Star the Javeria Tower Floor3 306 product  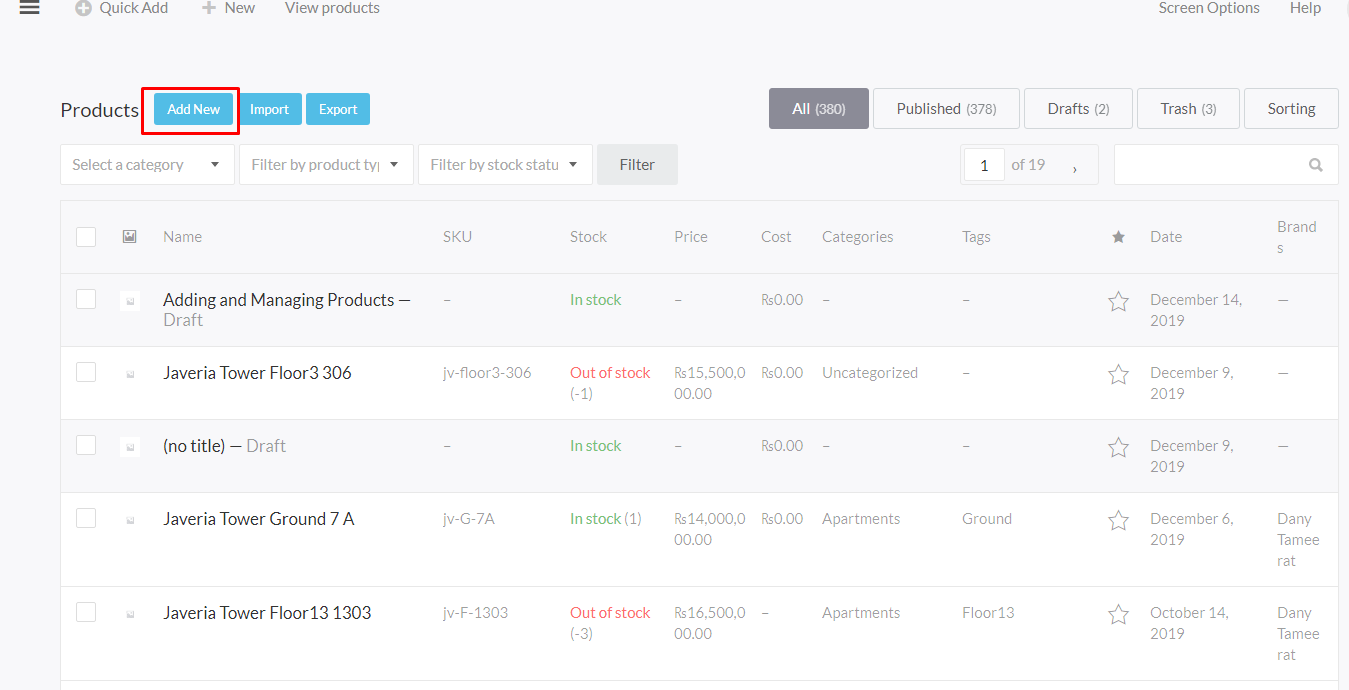(1118, 374)
